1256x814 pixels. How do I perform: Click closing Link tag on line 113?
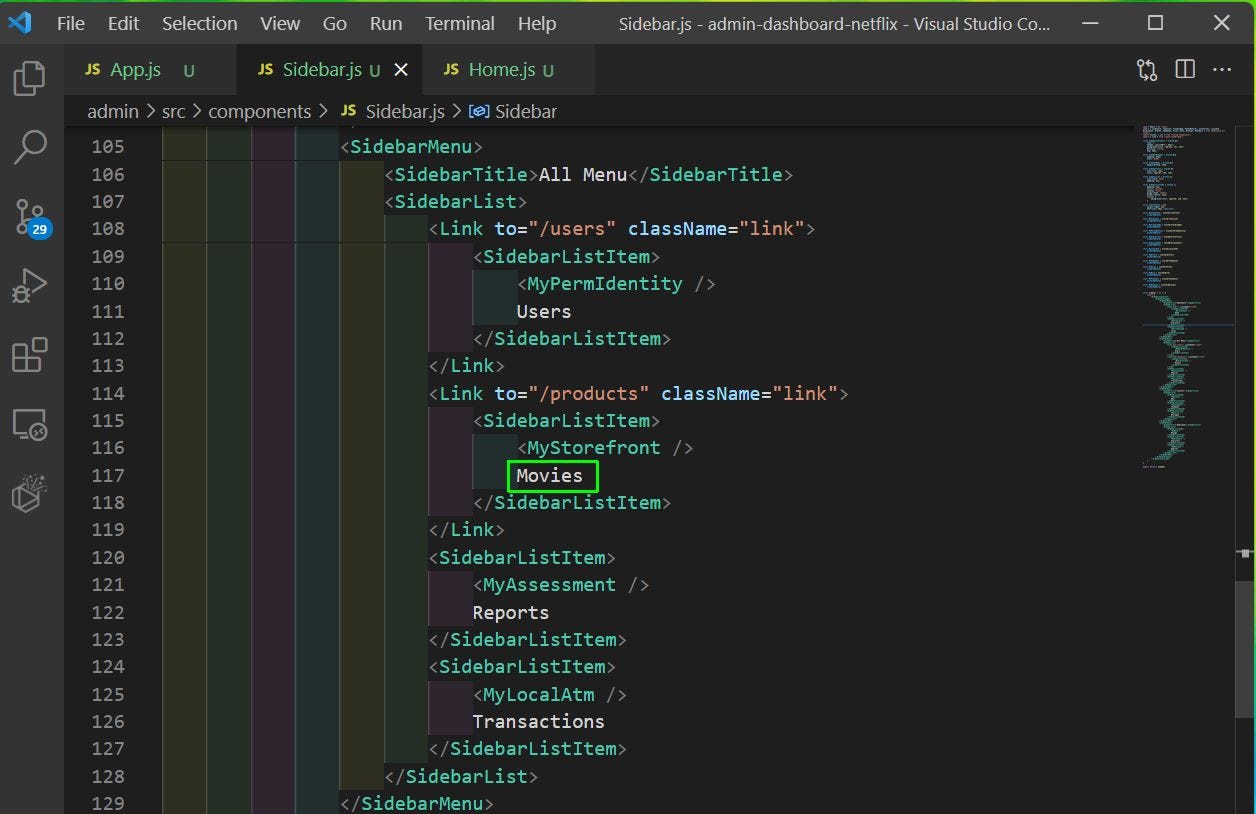467,366
